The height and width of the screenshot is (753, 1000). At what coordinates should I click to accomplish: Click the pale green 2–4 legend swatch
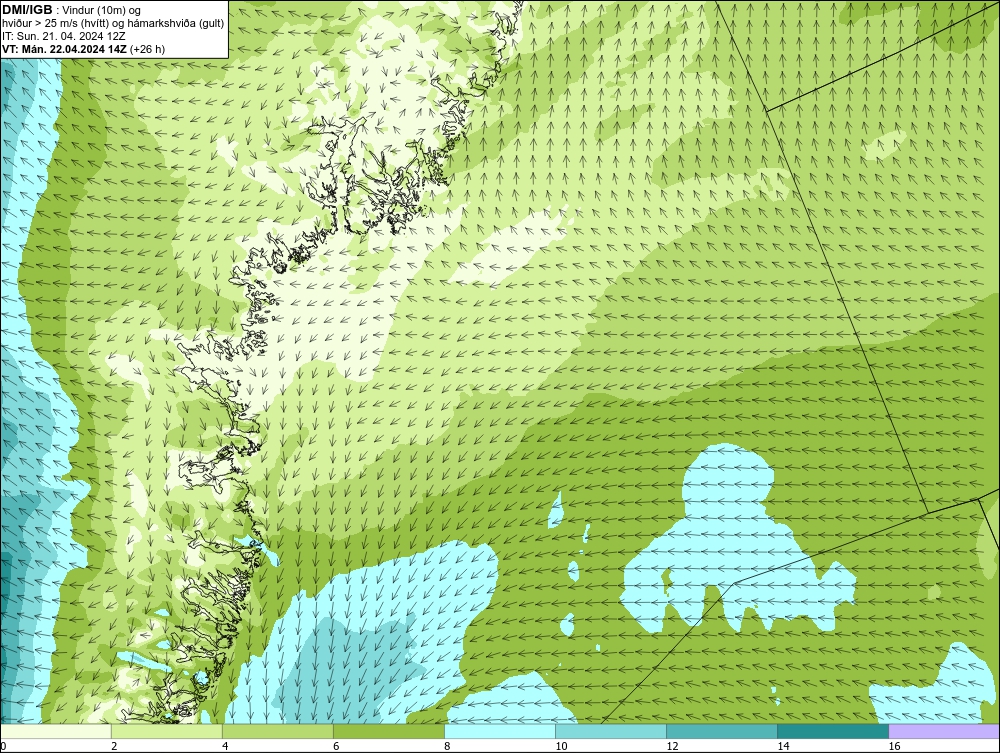(167, 731)
